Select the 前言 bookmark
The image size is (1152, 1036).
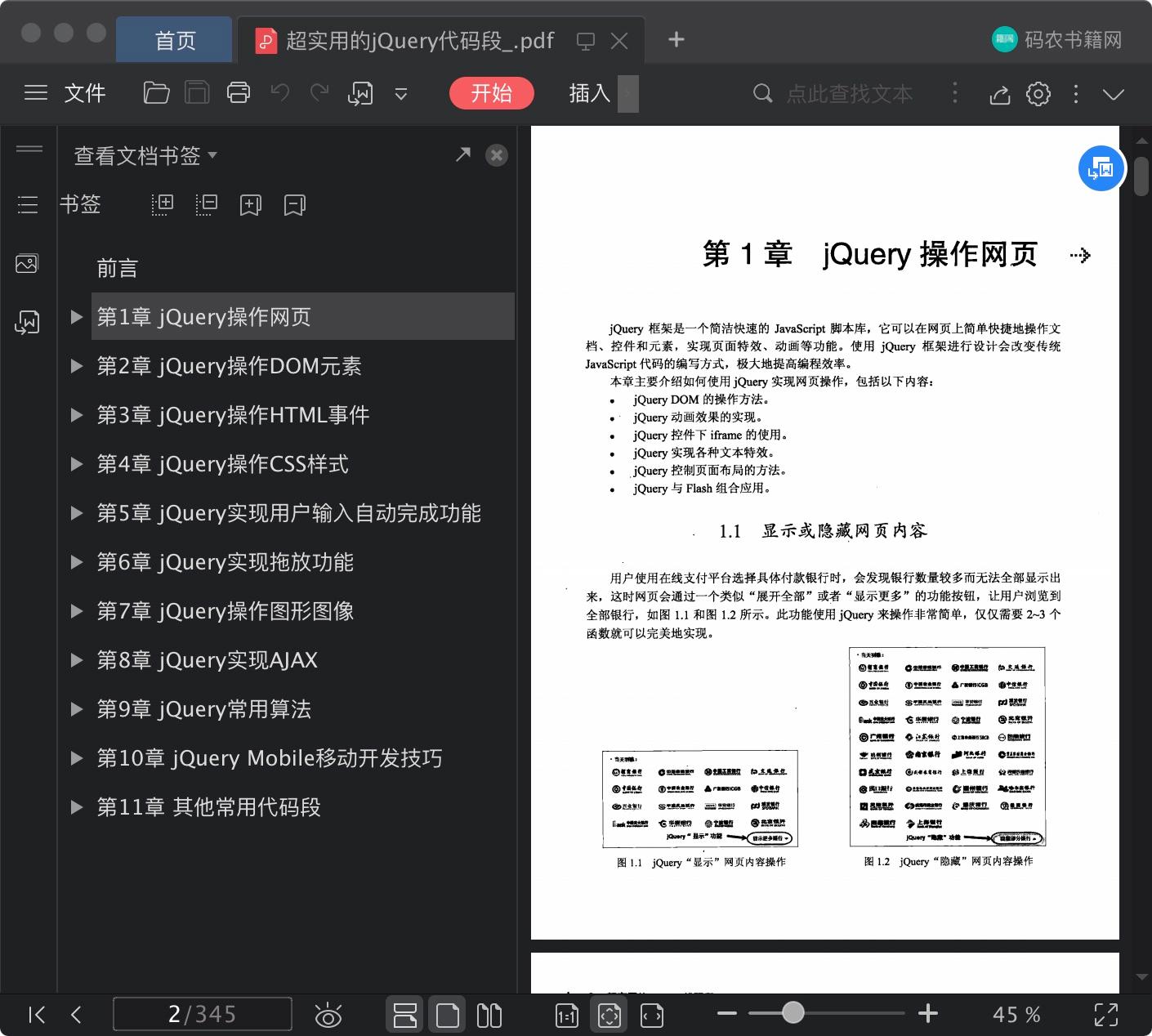click(117, 268)
